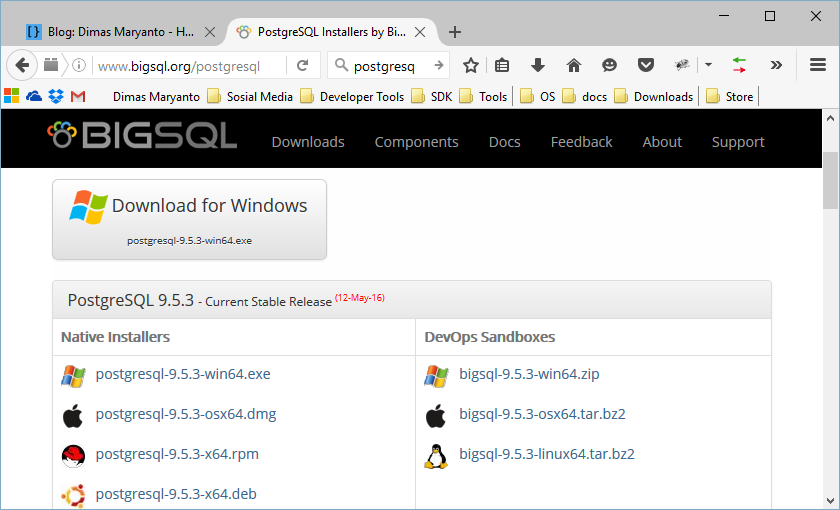Show bookmarks list icon in toolbar
The width and height of the screenshot is (840, 510).
pos(502,65)
